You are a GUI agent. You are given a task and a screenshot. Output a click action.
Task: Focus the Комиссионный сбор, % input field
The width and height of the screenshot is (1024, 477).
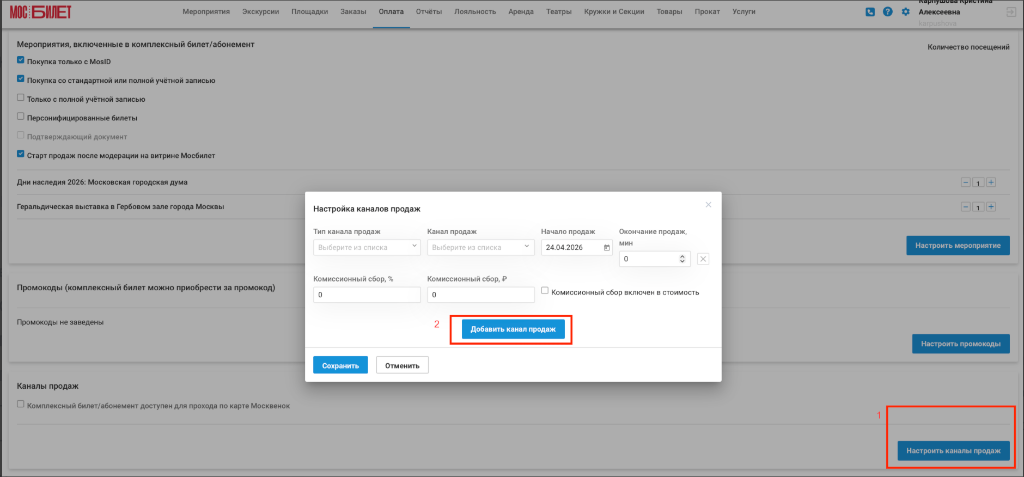tap(367, 295)
